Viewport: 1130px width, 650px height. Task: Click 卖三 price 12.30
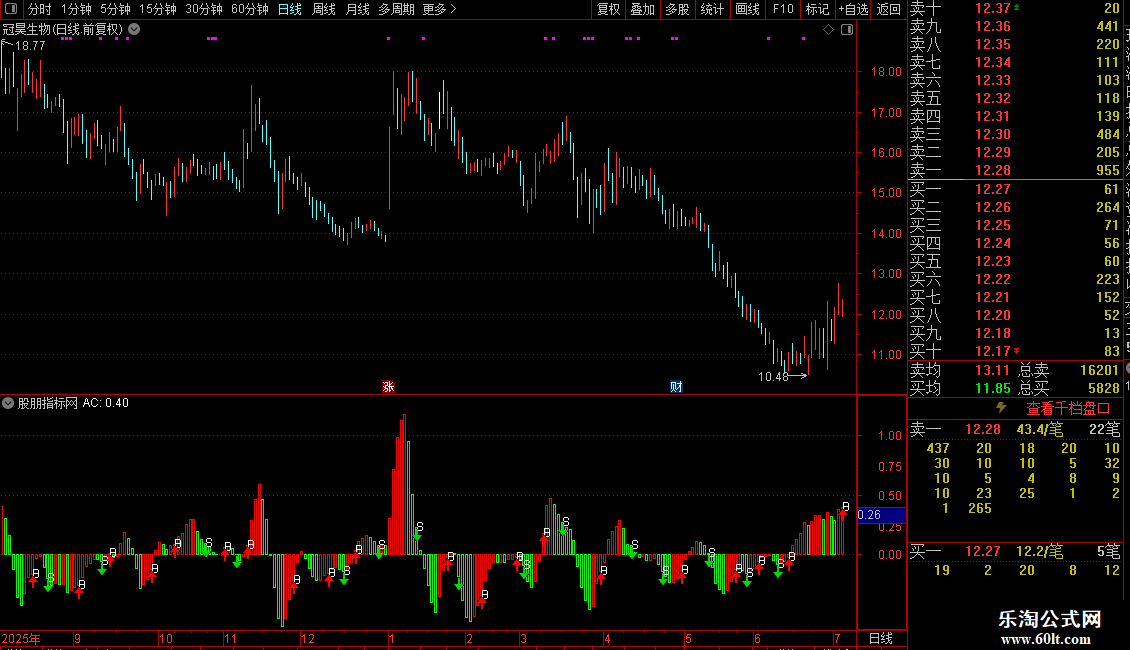pyautogui.click(x=992, y=135)
